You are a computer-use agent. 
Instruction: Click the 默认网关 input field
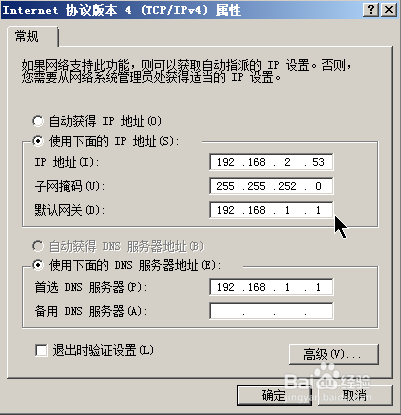pos(271,210)
